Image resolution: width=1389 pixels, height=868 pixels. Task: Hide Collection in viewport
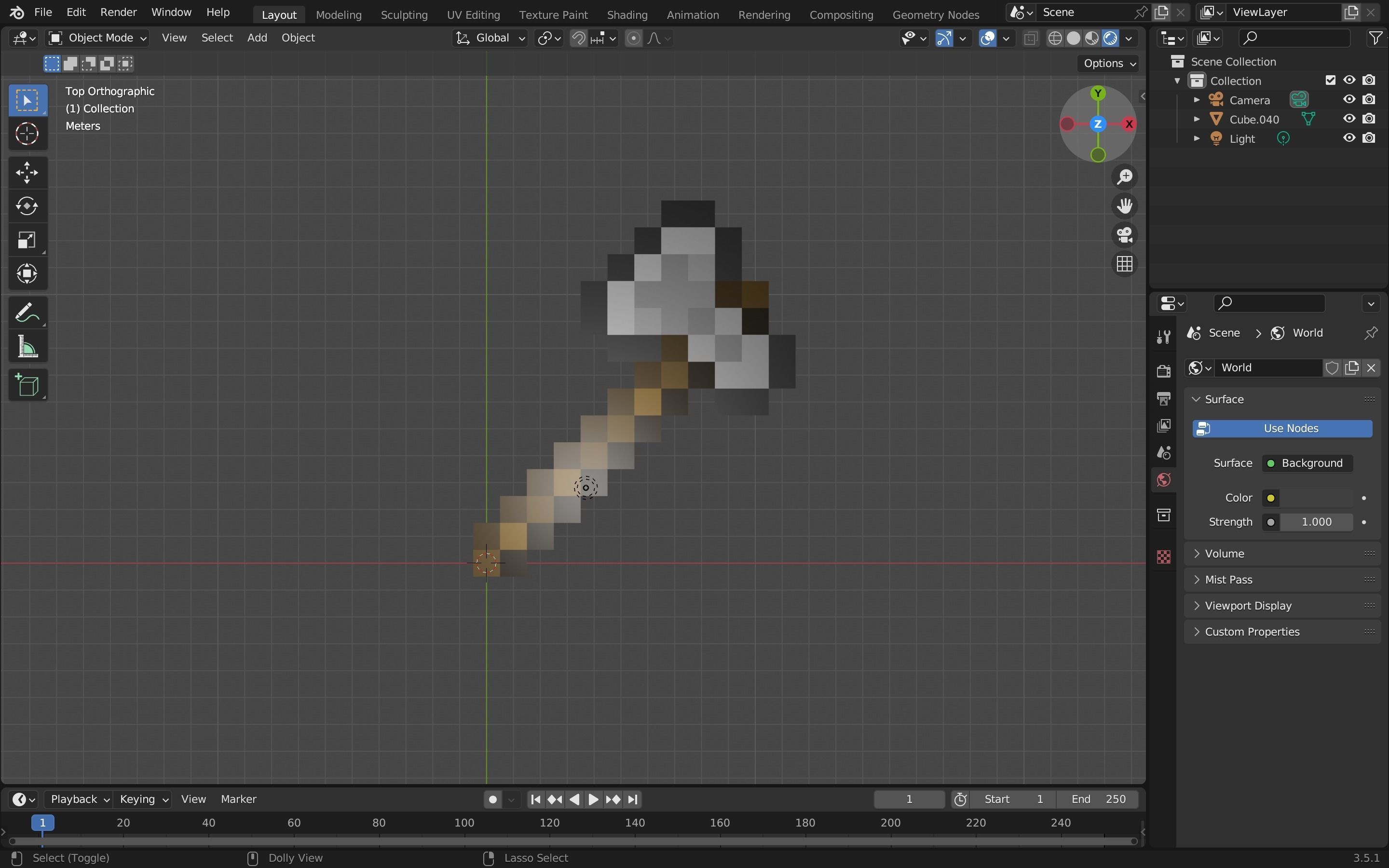tap(1349, 80)
